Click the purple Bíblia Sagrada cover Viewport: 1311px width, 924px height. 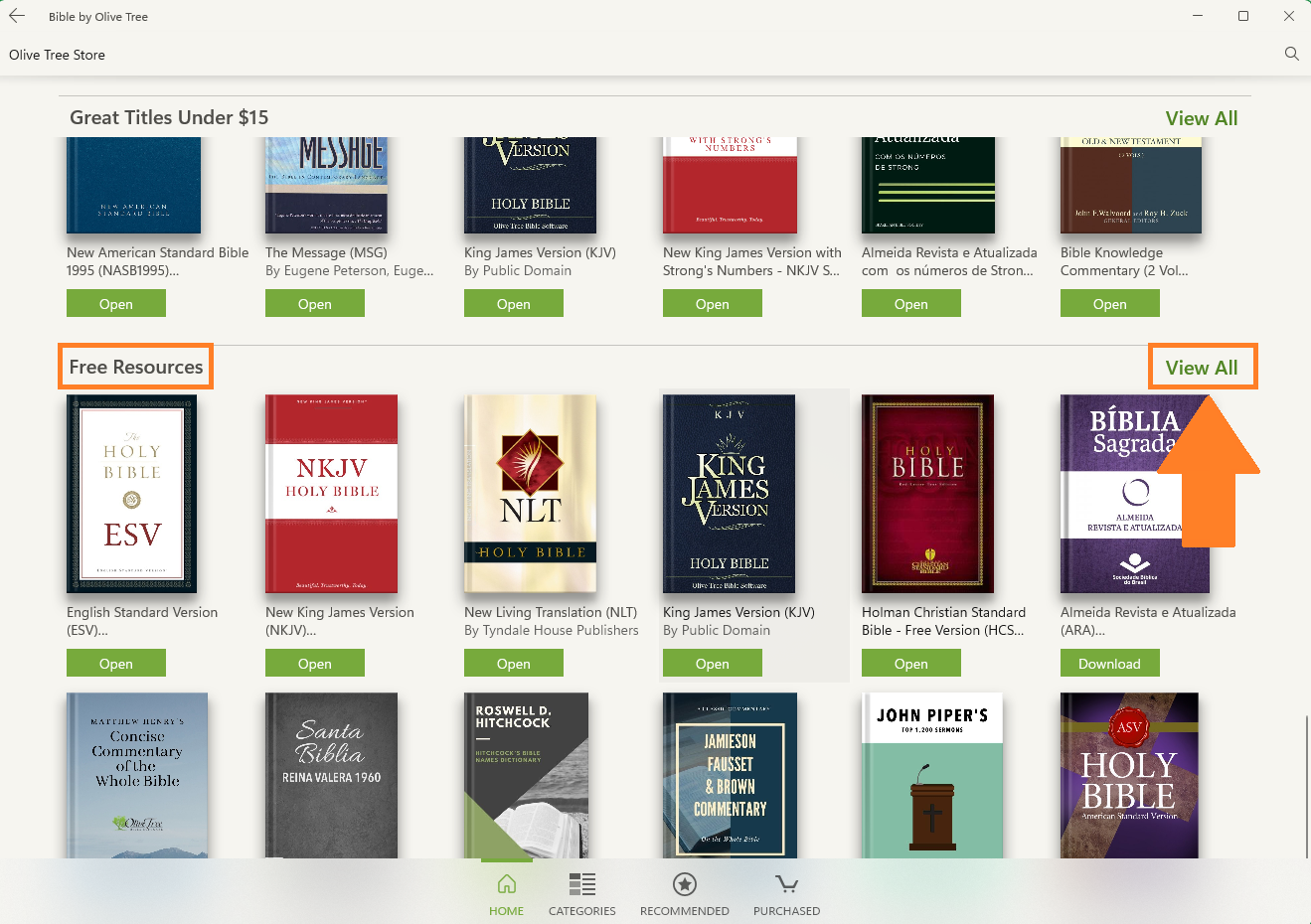(1135, 494)
